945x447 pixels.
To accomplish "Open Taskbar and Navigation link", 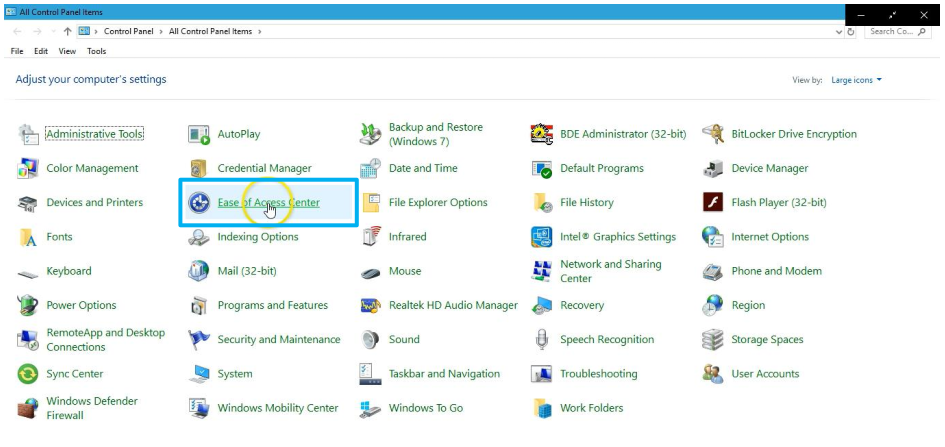I will [x=444, y=374].
